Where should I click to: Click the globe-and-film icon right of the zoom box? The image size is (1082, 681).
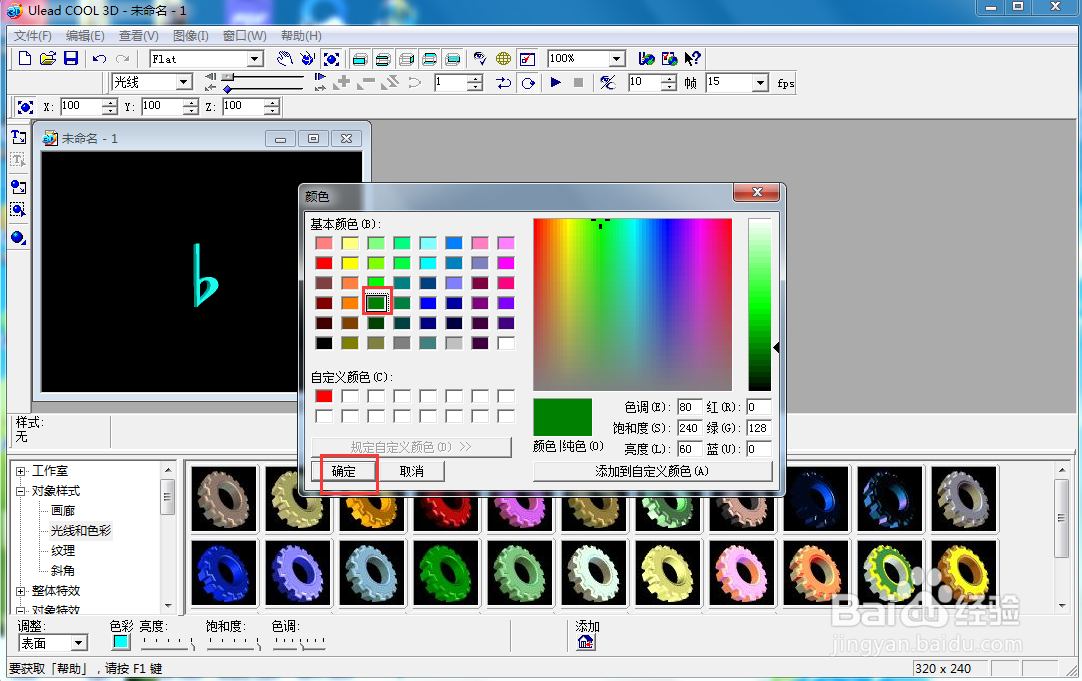tap(647, 59)
